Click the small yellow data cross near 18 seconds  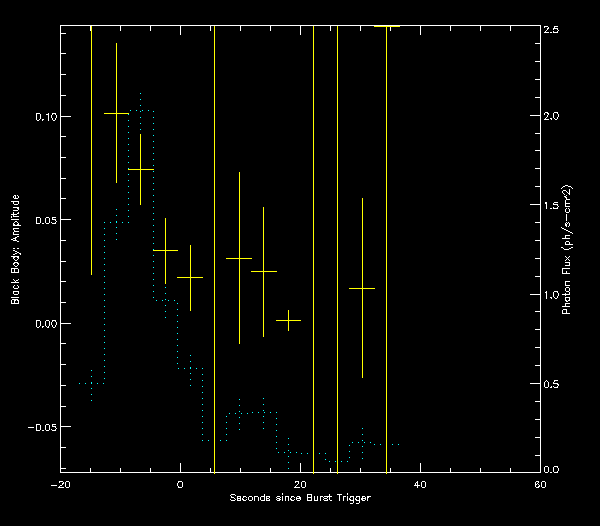(288, 320)
